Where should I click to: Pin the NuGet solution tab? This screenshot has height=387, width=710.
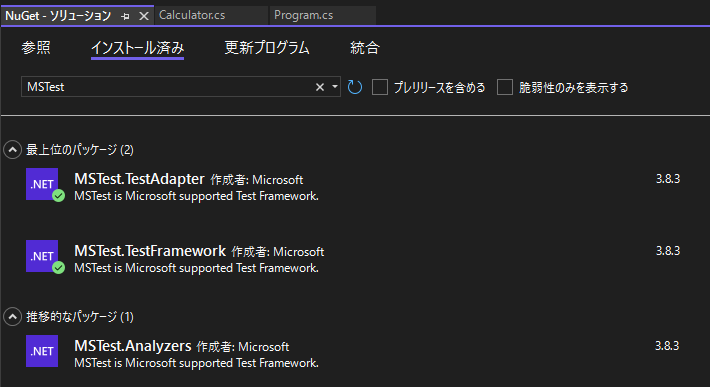[125, 16]
